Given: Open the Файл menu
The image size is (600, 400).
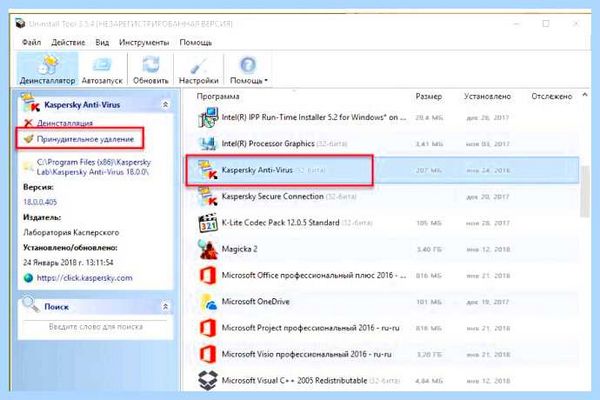Looking at the screenshot, I should pyautogui.click(x=31, y=42).
